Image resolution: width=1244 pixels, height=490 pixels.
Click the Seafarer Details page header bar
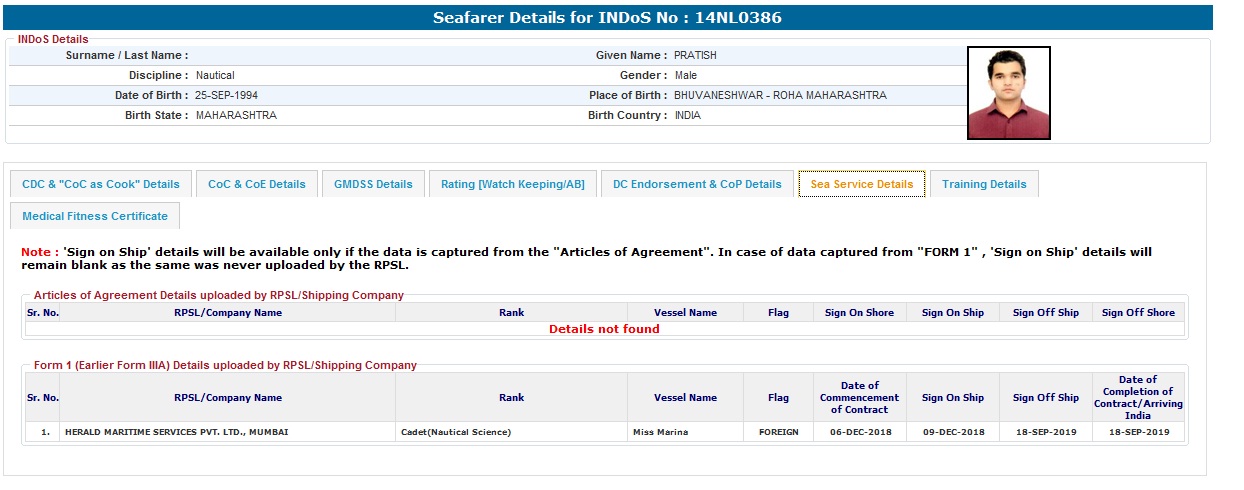[x=606, y=18]
